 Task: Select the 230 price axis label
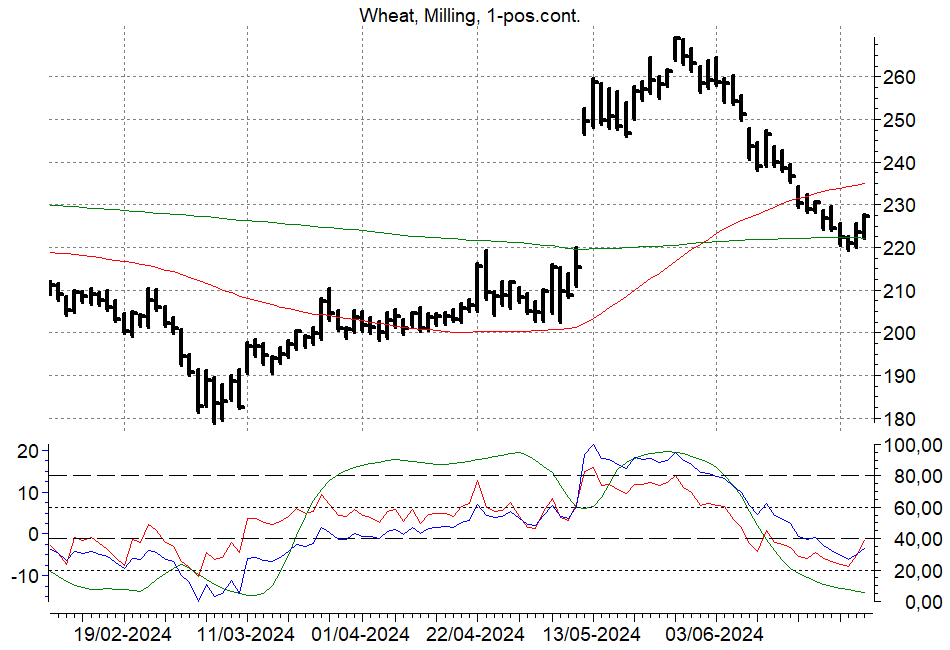[900, 205]
